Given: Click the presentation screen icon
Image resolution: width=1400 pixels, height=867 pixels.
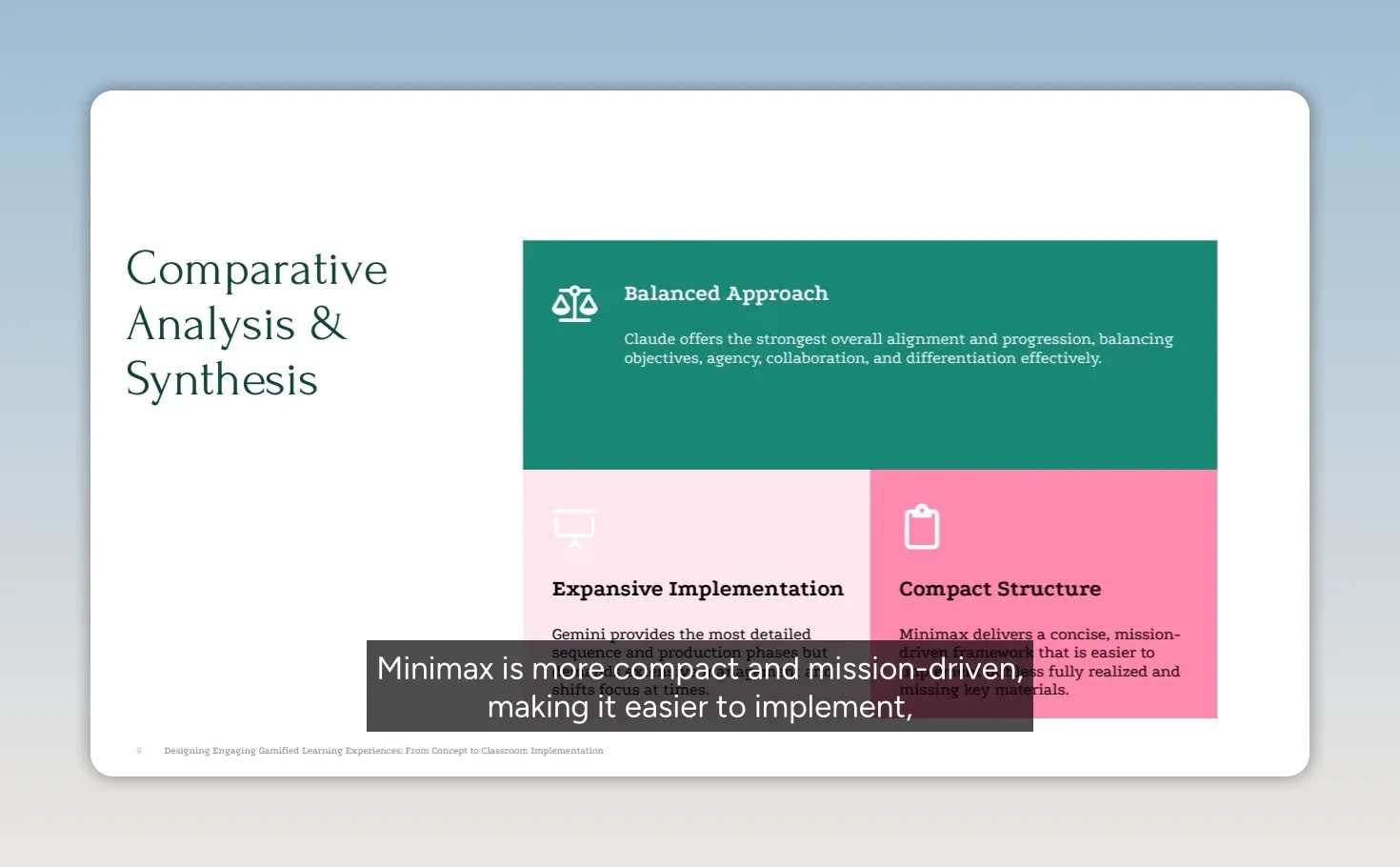Looking at the screenshot, I should tap(574, 528).
